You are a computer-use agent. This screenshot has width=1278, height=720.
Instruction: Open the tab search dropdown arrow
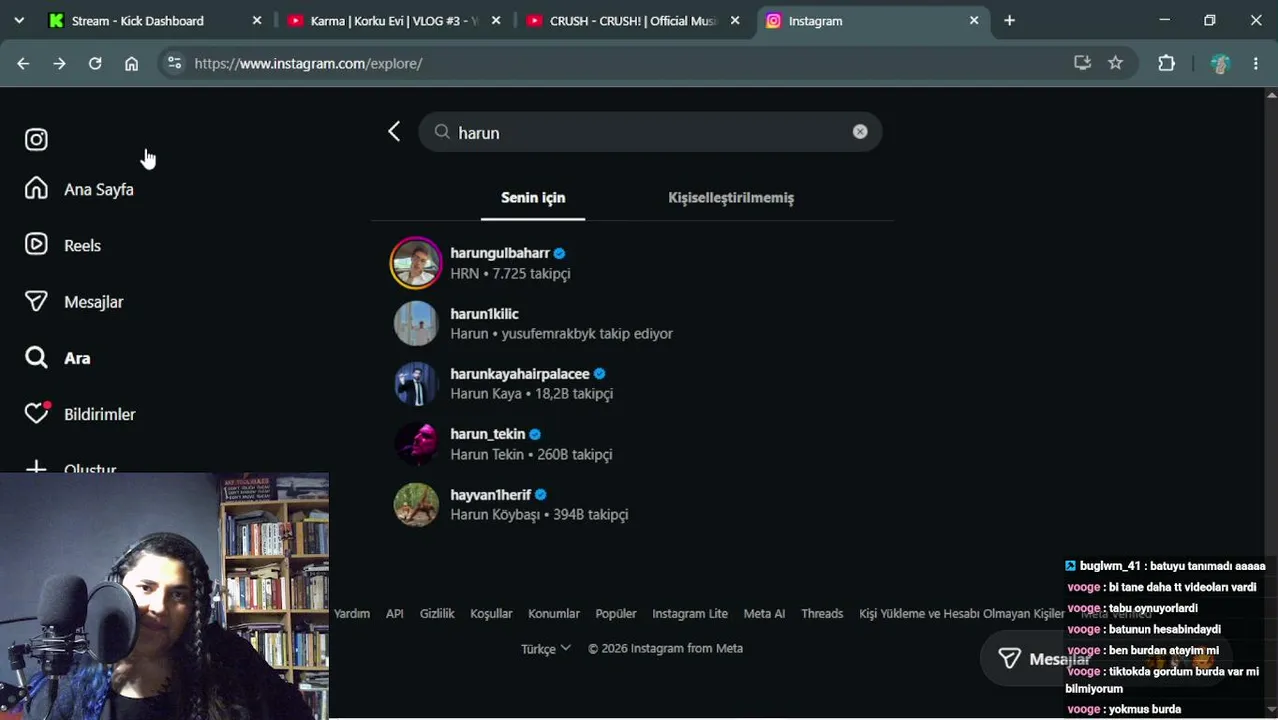pyautogui.click(x=18, y=20)
